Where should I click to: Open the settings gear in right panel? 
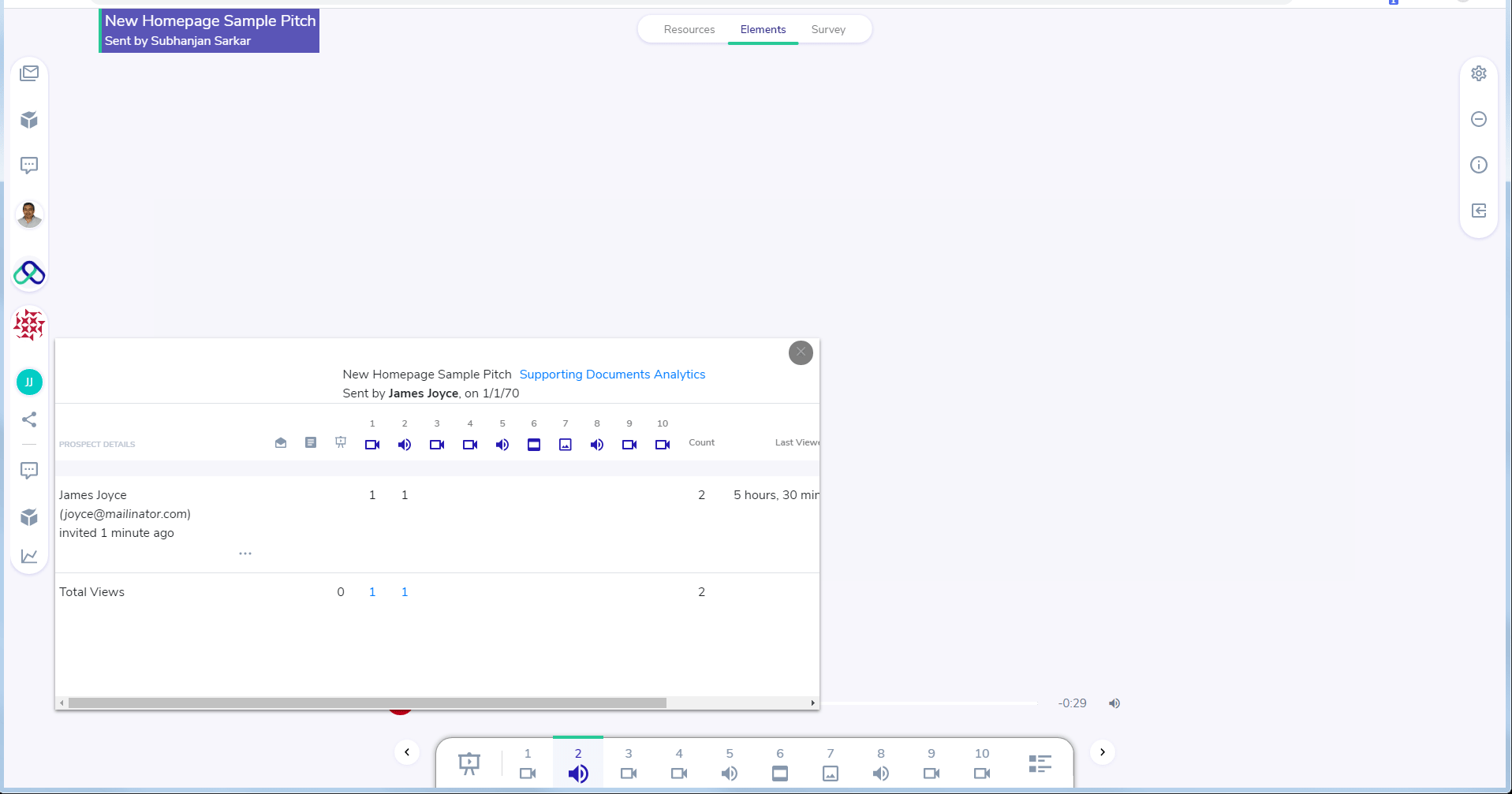click(1478, 73)
